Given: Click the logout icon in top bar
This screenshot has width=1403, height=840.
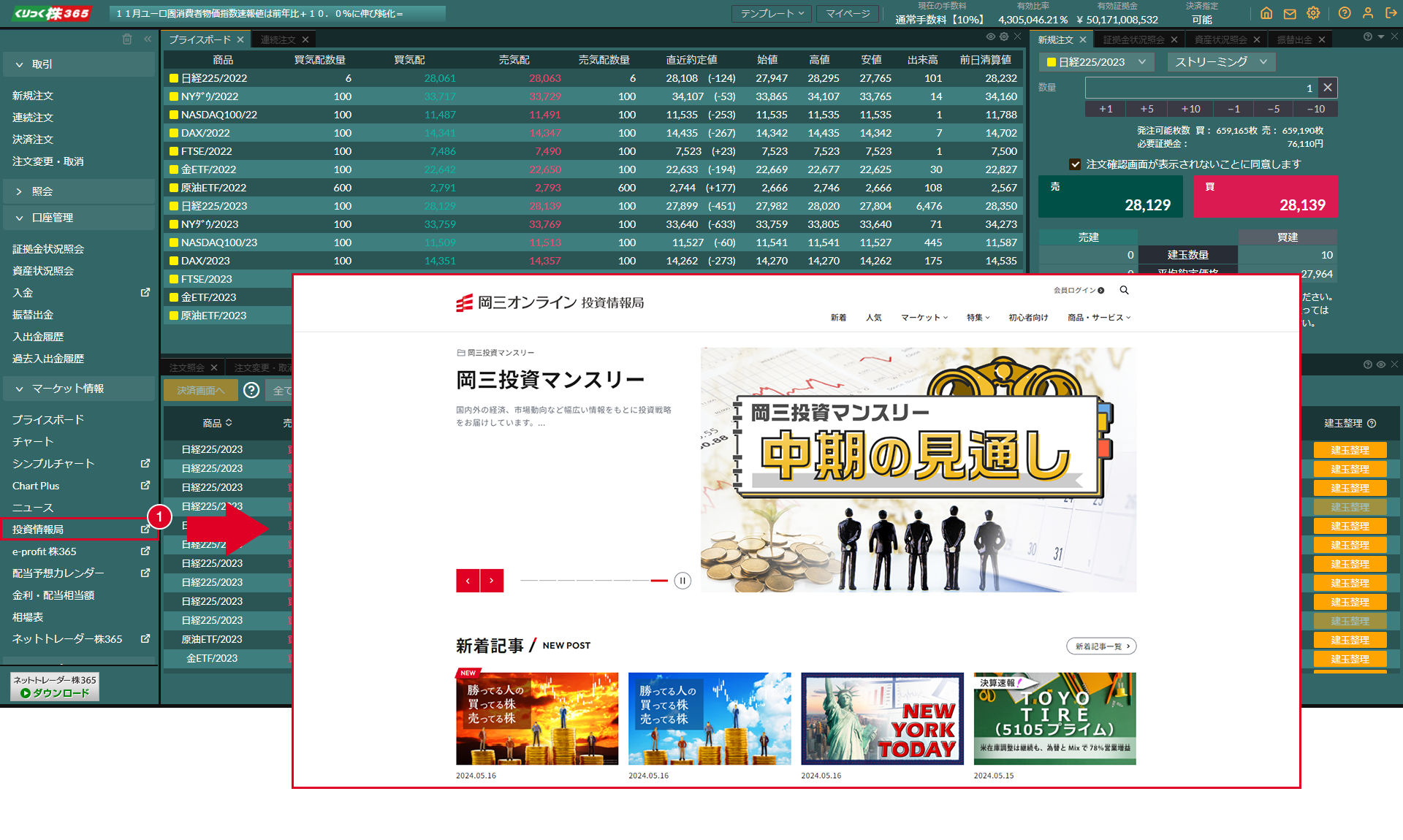Looking at the screenshot, I should pos(1391,13).
